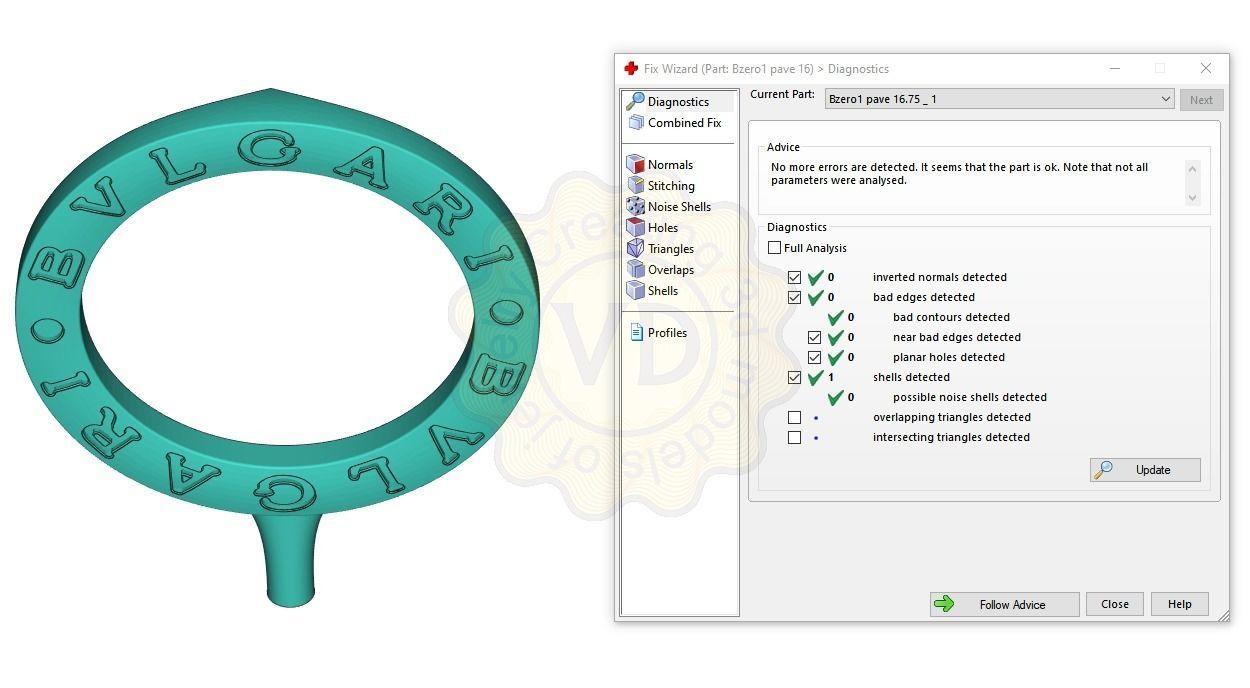Choose the Noise Shells icon
This screenshot has width=1250, height=688.
click(x=635, y=207)
